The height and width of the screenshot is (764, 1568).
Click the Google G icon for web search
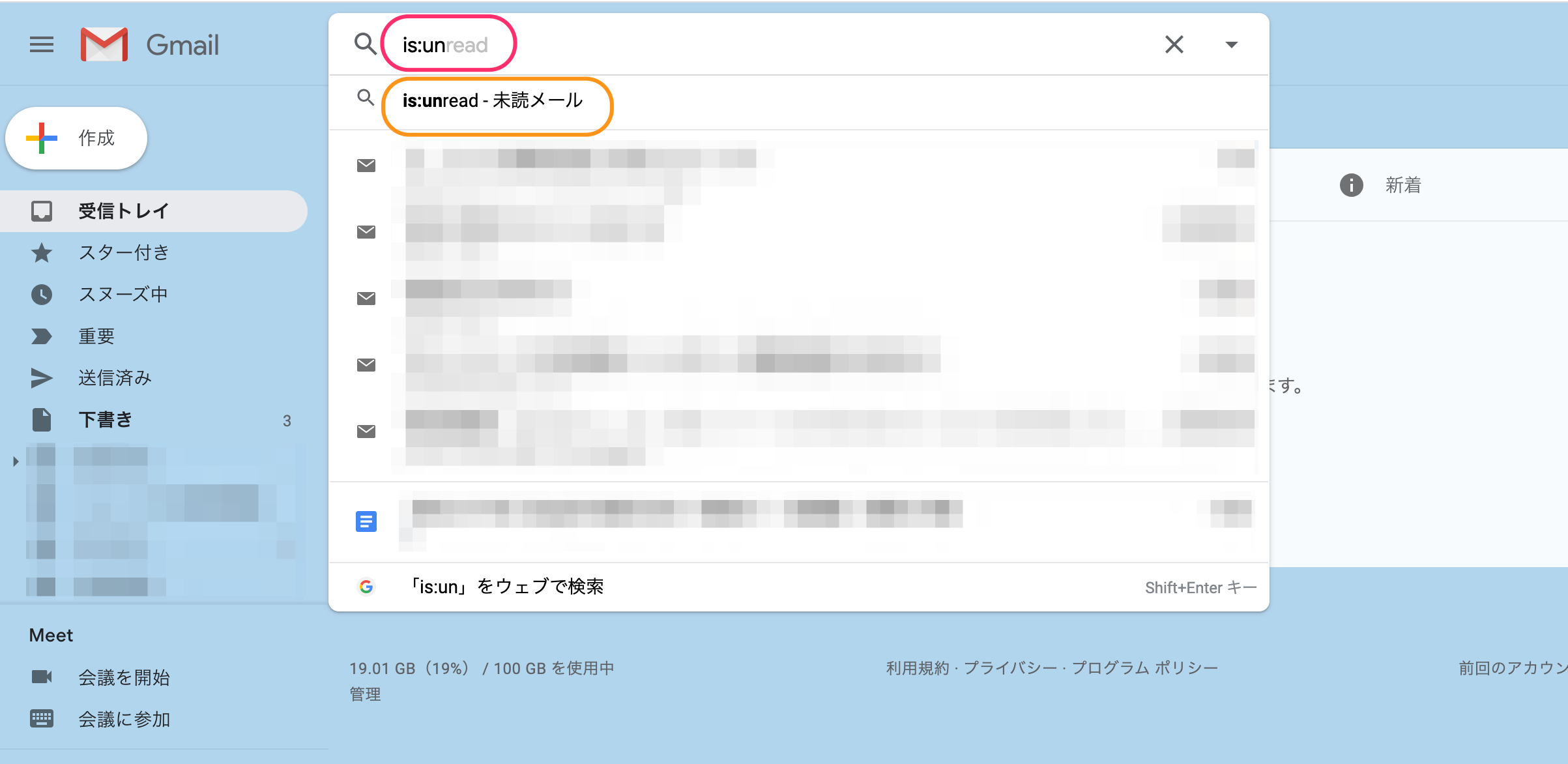[366, 587]
